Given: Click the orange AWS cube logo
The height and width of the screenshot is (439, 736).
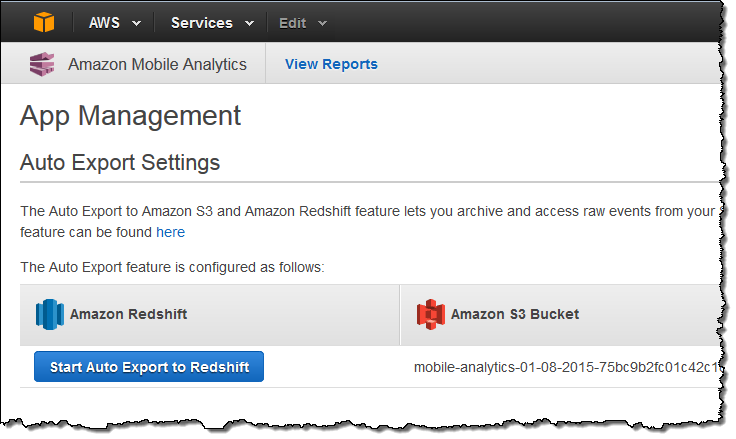Looking at the screenshot, I should [42, 22].
